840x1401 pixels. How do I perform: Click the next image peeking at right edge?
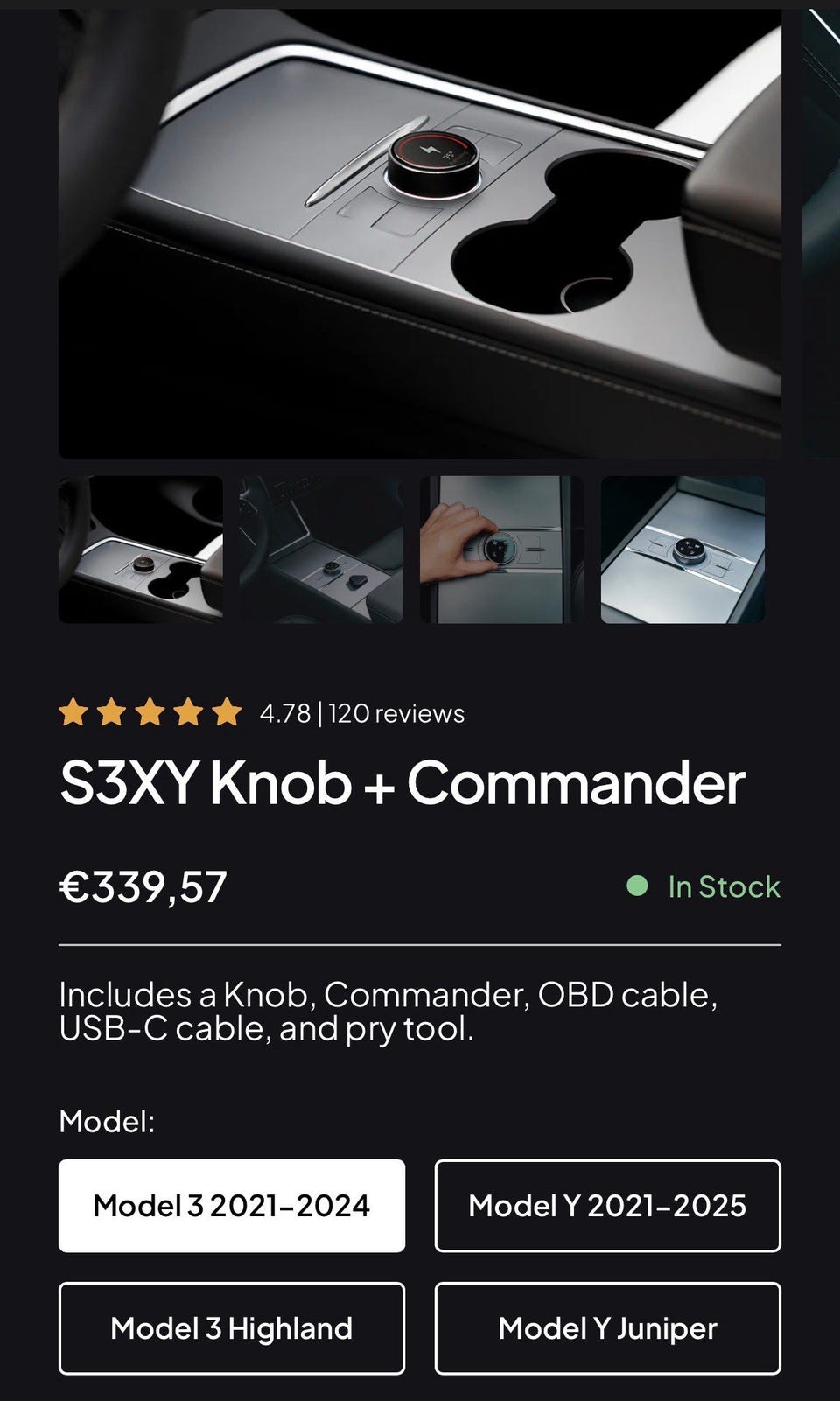[822, 234]
